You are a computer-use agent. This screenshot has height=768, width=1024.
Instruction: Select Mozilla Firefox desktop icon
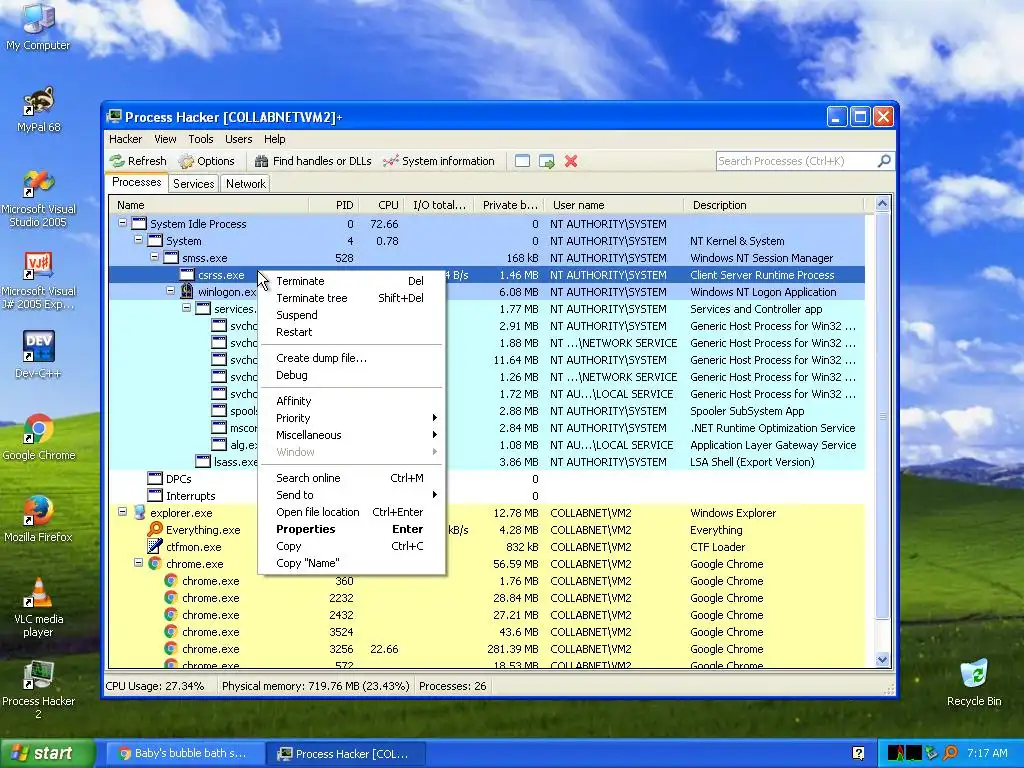pos(39,519)
